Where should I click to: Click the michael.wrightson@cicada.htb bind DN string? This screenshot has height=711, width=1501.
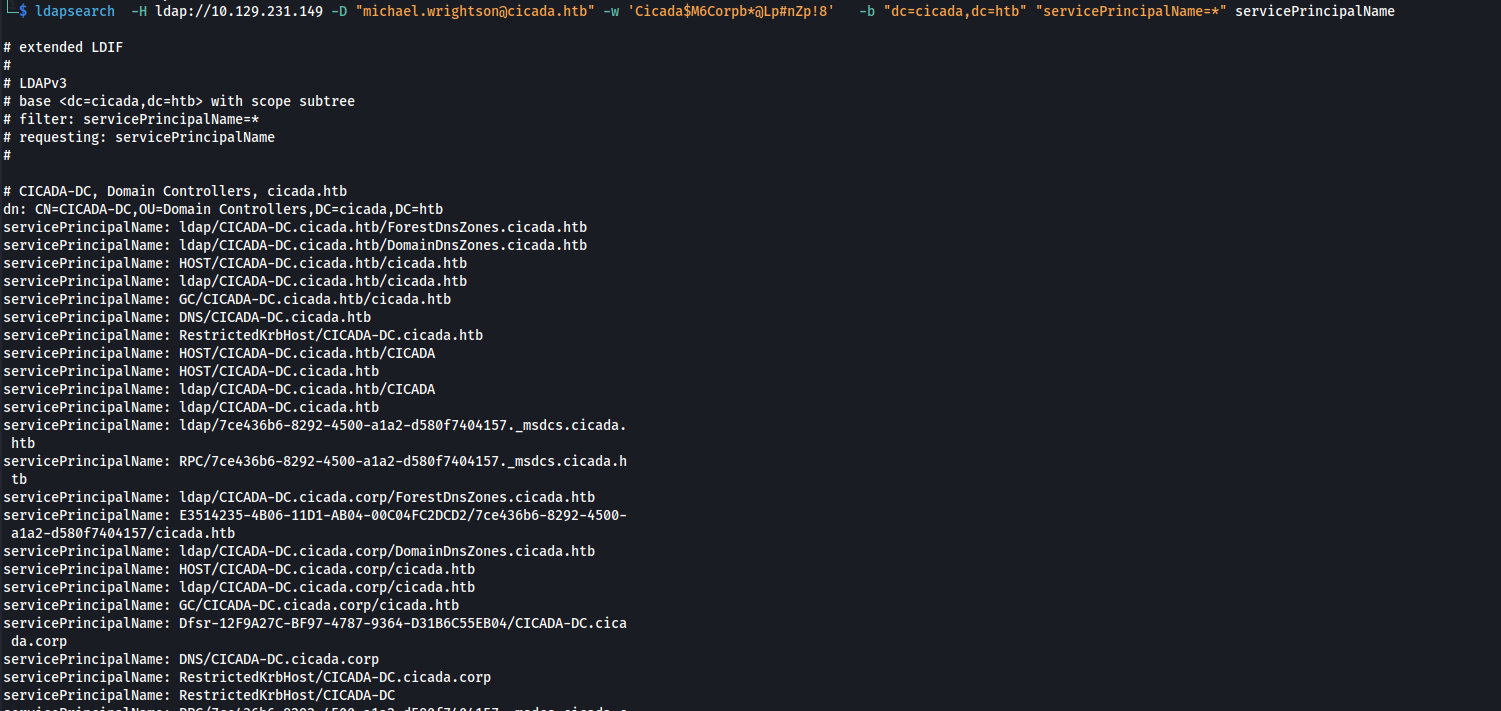click(475, 11)
